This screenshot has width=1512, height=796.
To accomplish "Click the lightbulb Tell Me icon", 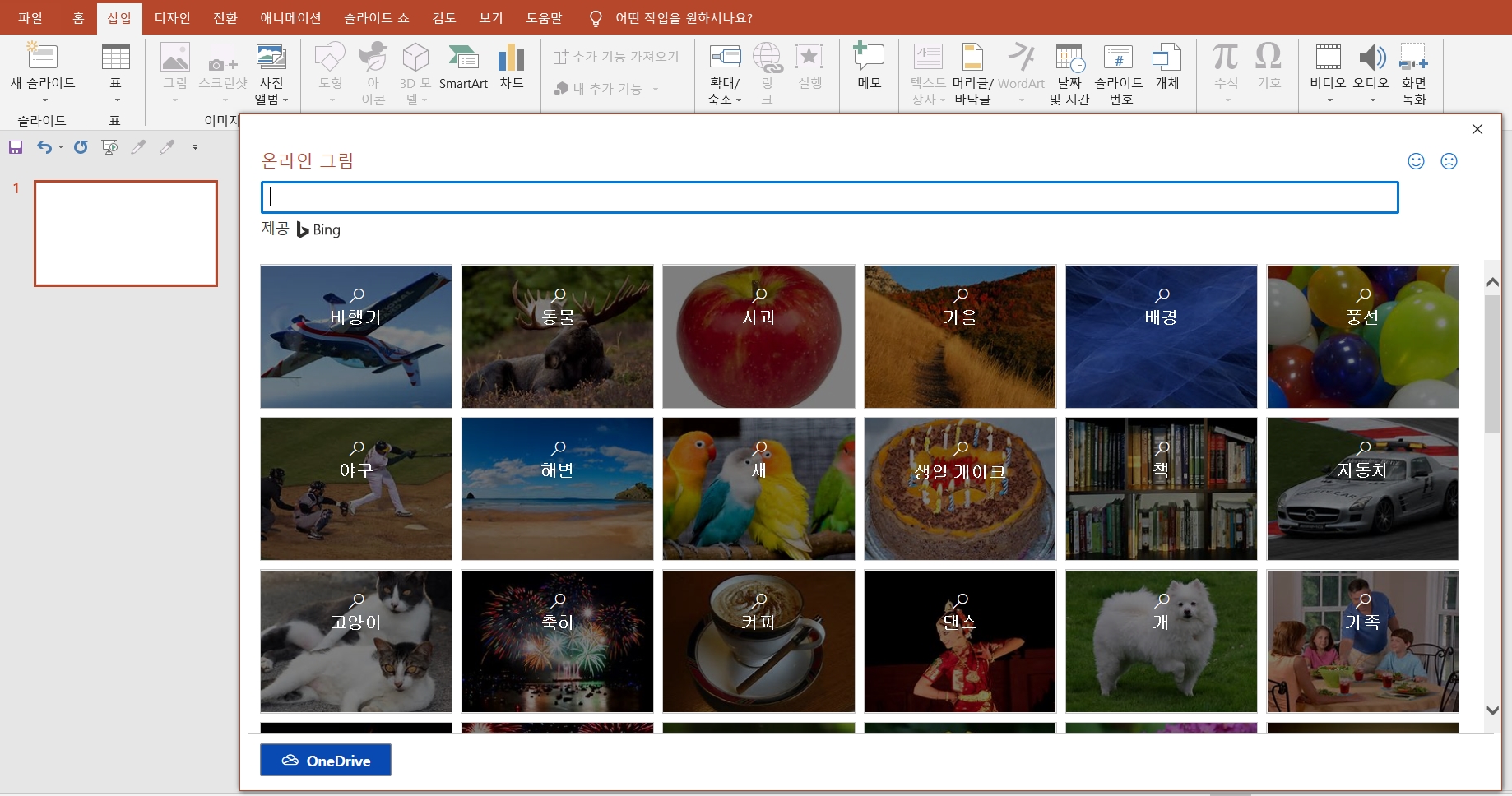I will pos(596,18).
